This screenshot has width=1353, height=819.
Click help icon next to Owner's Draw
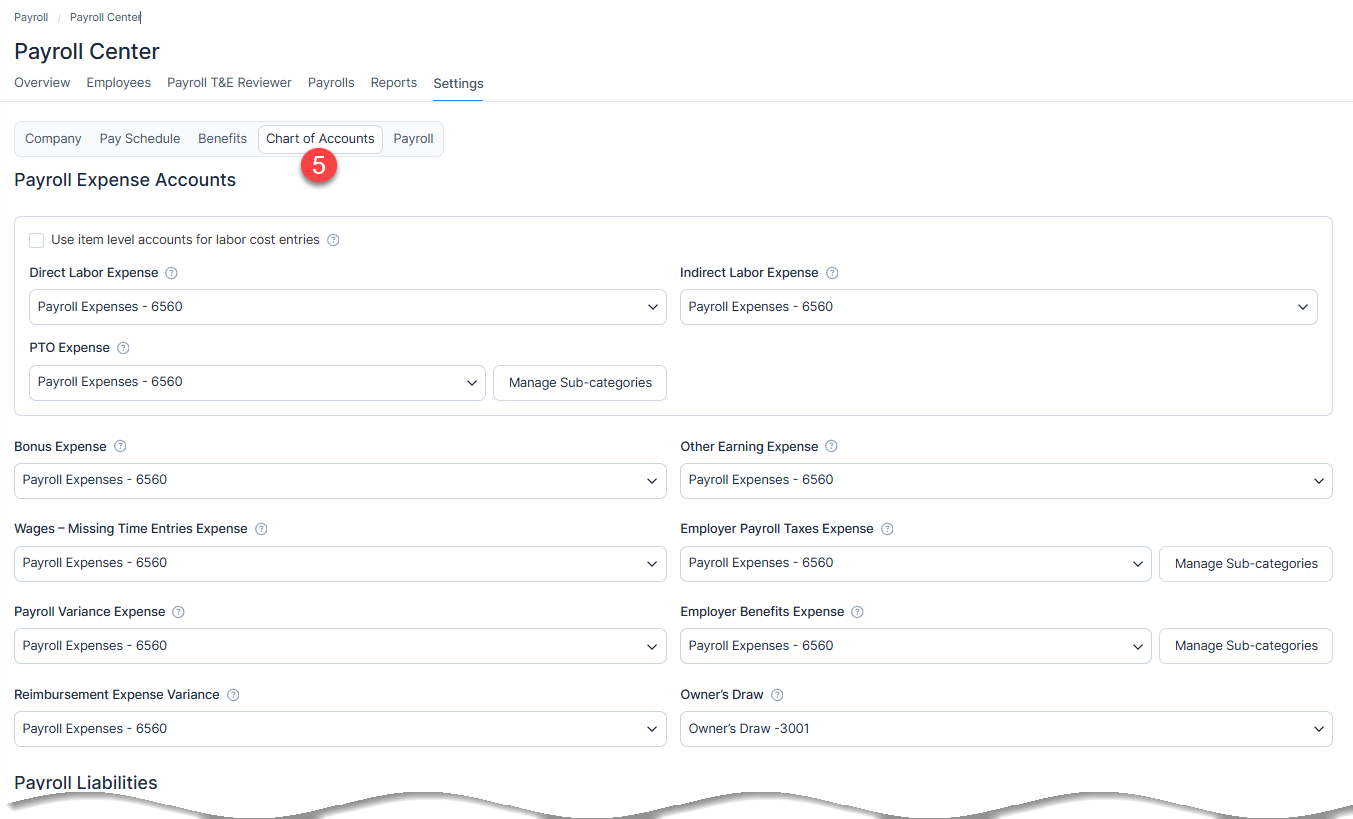[x=777, y=695]
